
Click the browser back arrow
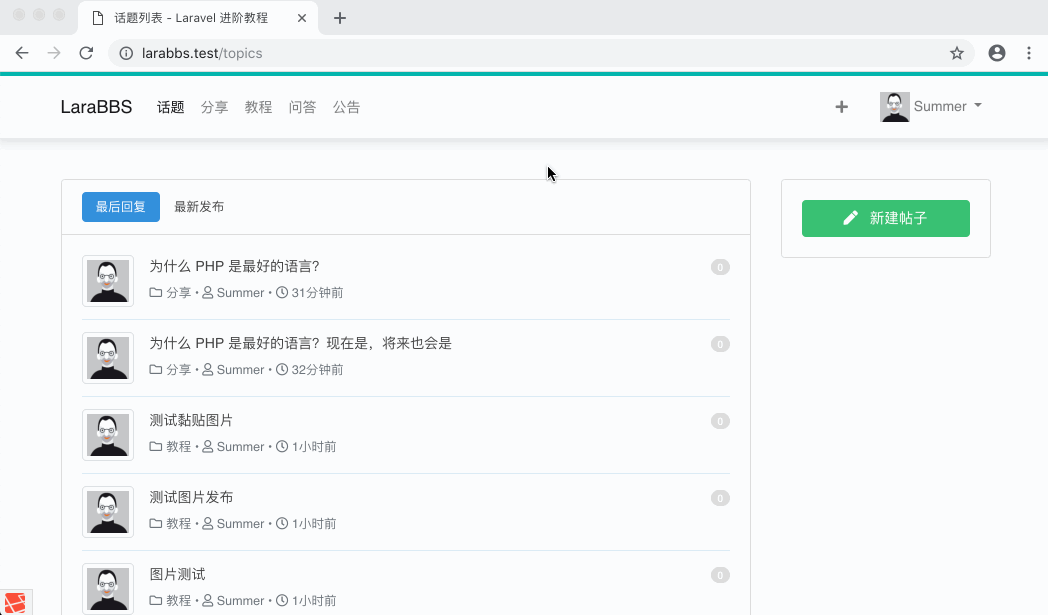pyautogui.click(x=21, y=52)
